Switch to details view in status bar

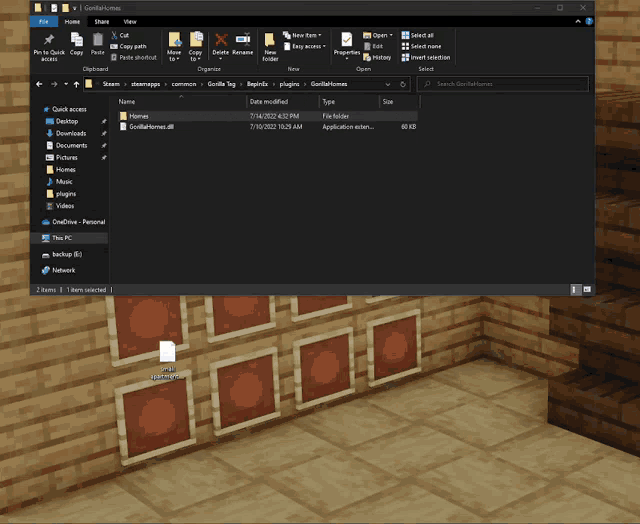coord(575,289)
